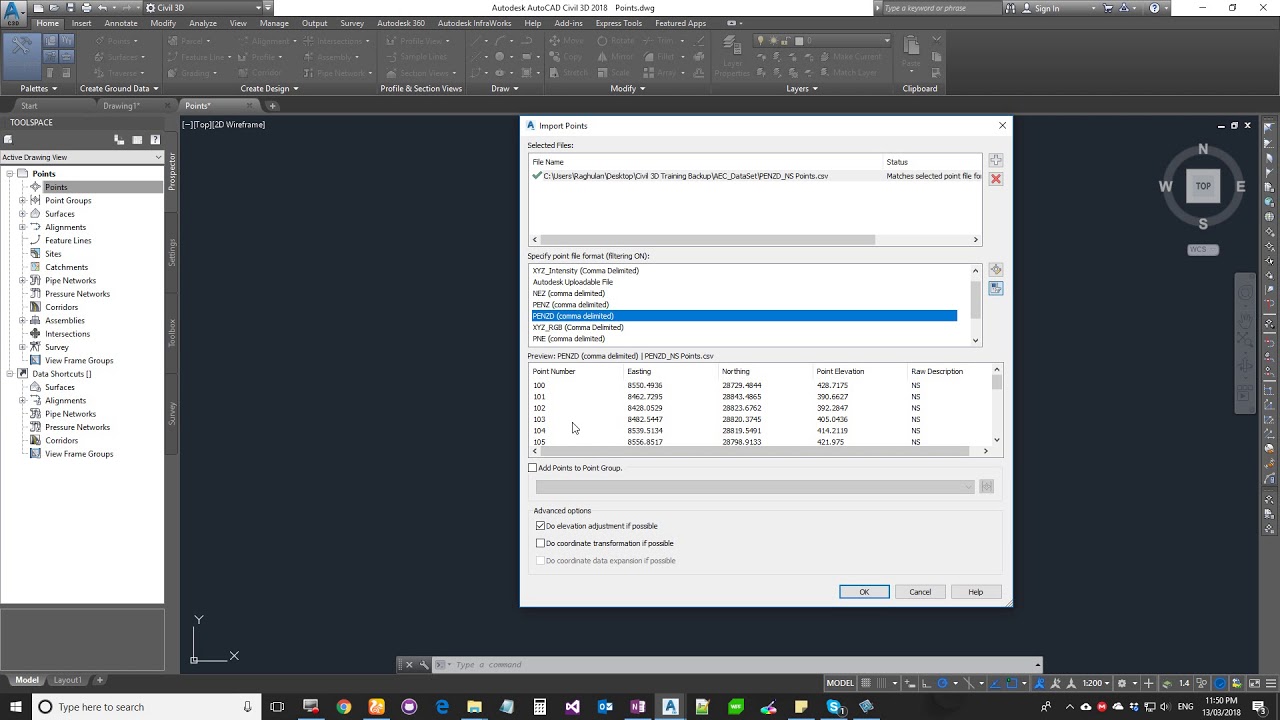The height and width of the screenshot is (720, 1280).
Task: Open the Survey ribbon tab
Action: click(352, 23)
